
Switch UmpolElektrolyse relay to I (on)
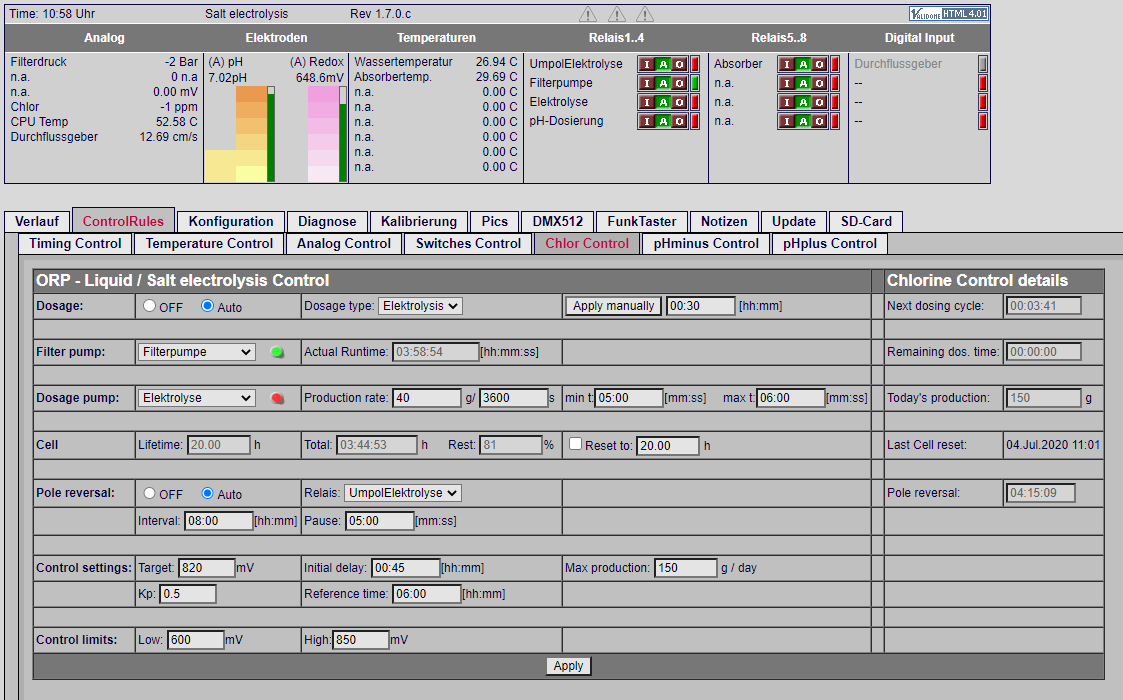647,64
